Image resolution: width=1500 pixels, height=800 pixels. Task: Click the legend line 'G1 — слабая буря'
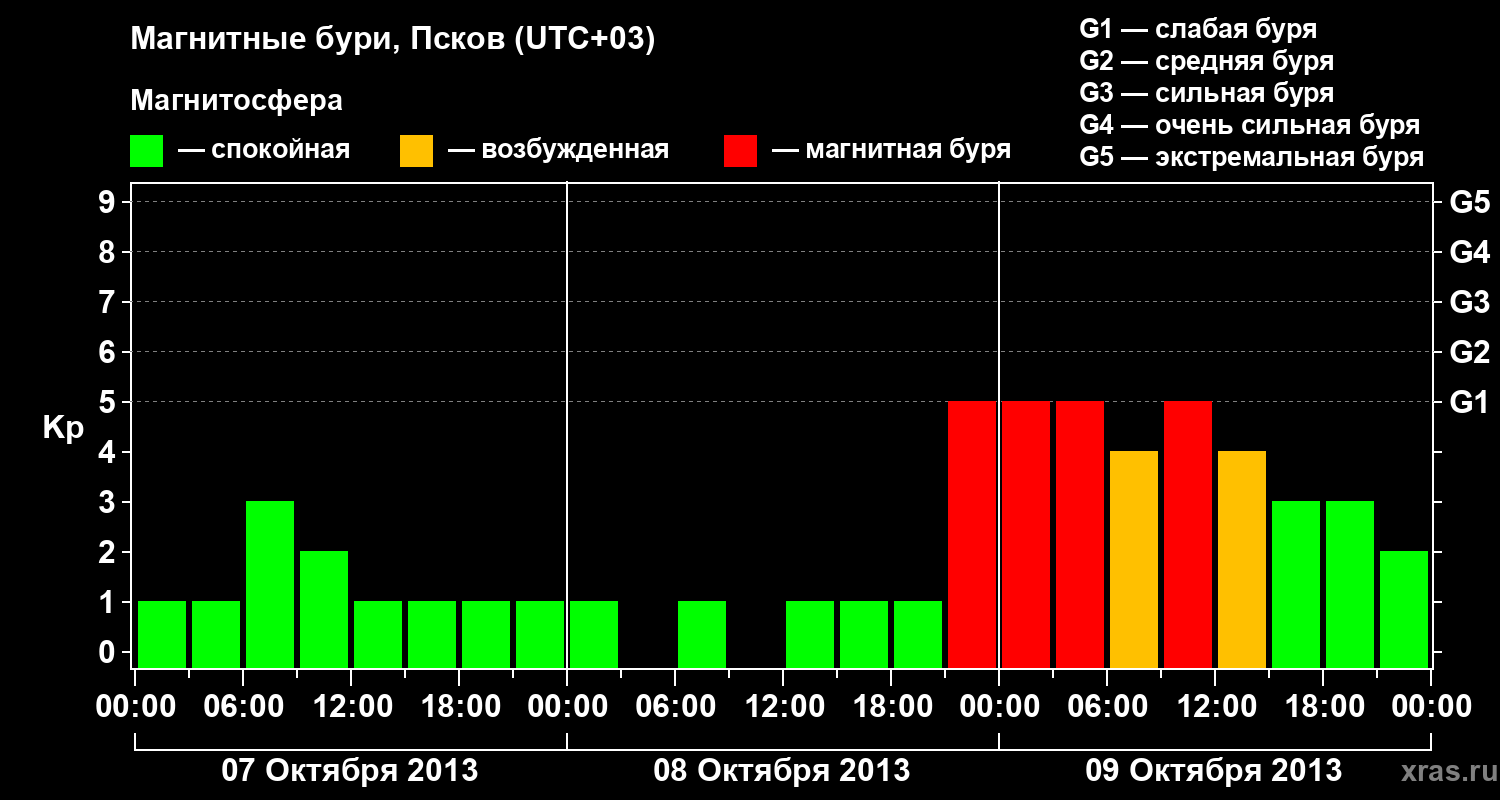(x=1198, y=28)
